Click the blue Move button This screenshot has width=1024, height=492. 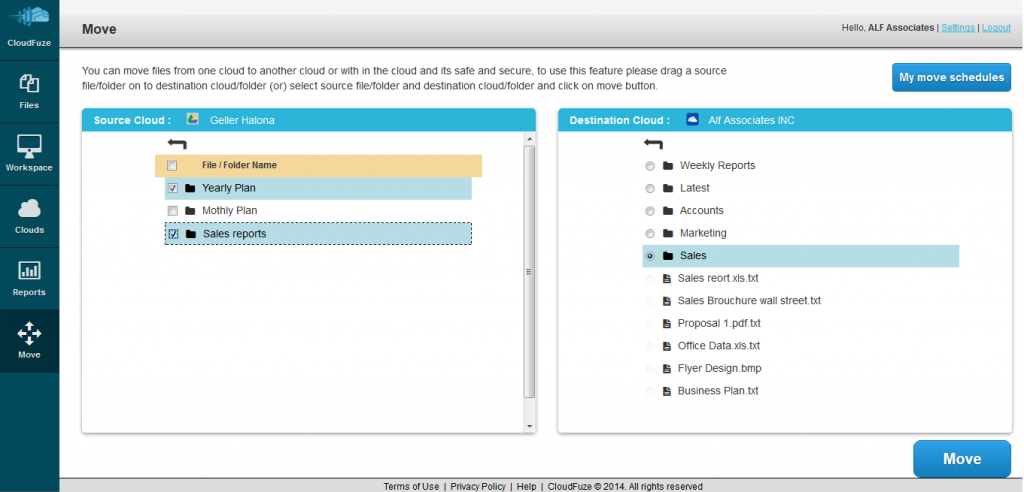coord(962,459)
